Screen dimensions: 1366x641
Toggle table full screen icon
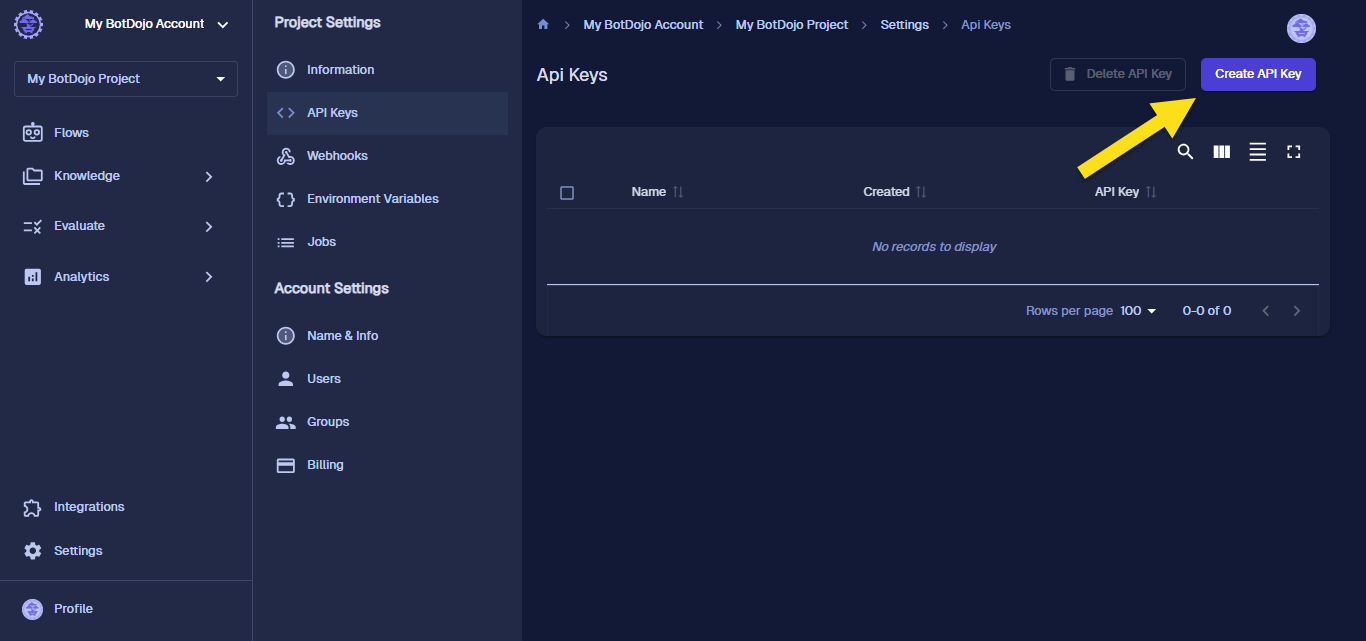[x=1294, y=152]
